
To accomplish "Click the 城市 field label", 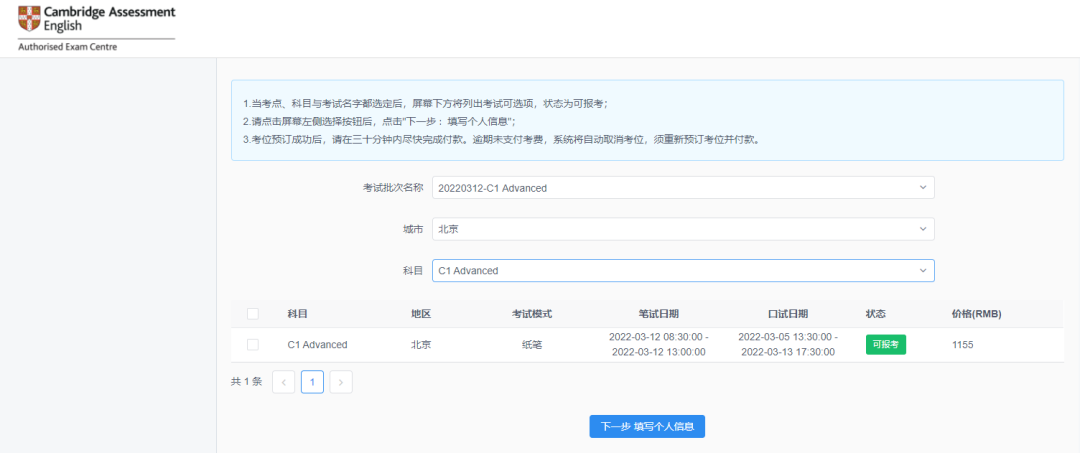I will (413, 229).
